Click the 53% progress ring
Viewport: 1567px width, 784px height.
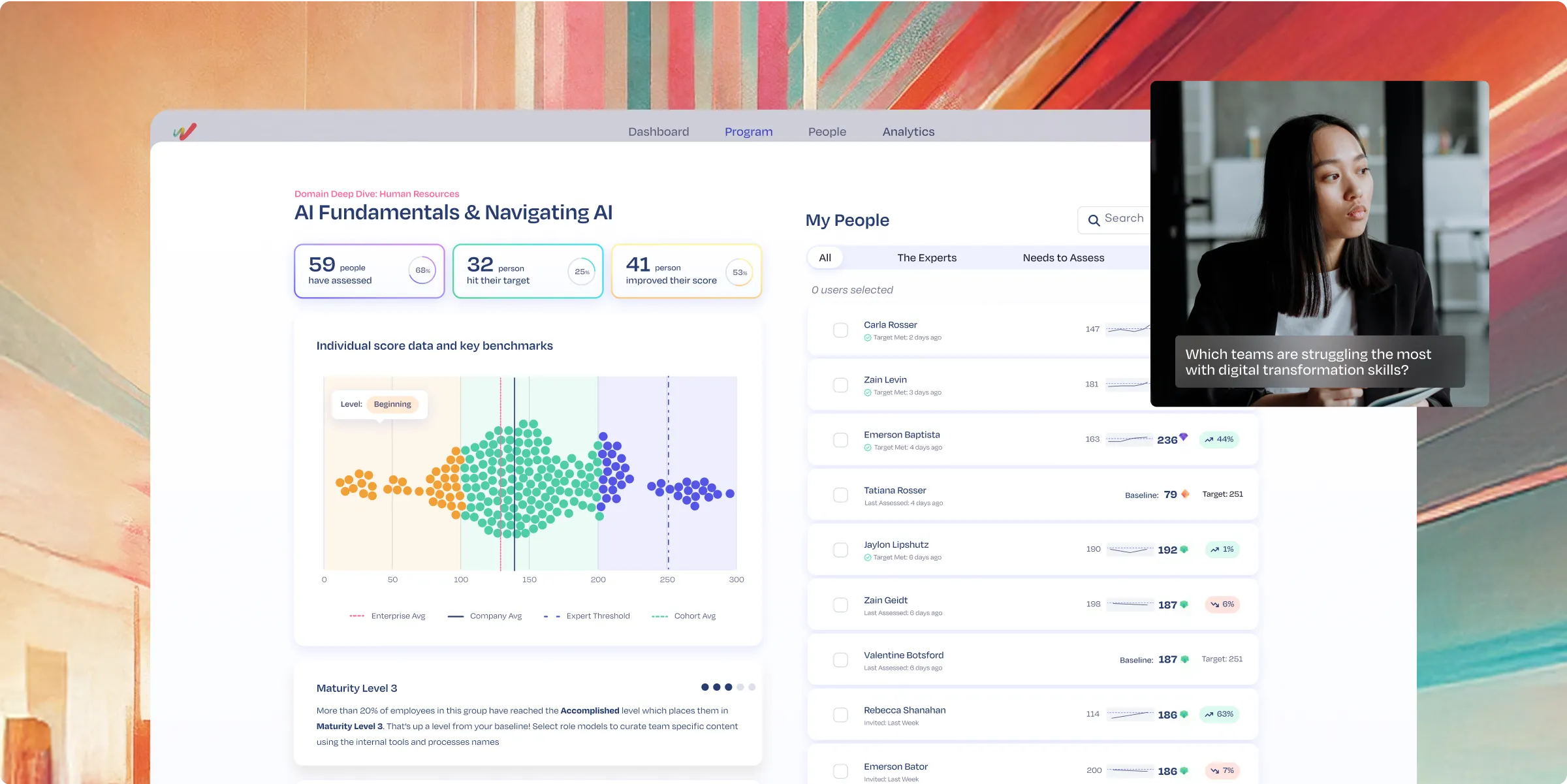pos(739,272)
